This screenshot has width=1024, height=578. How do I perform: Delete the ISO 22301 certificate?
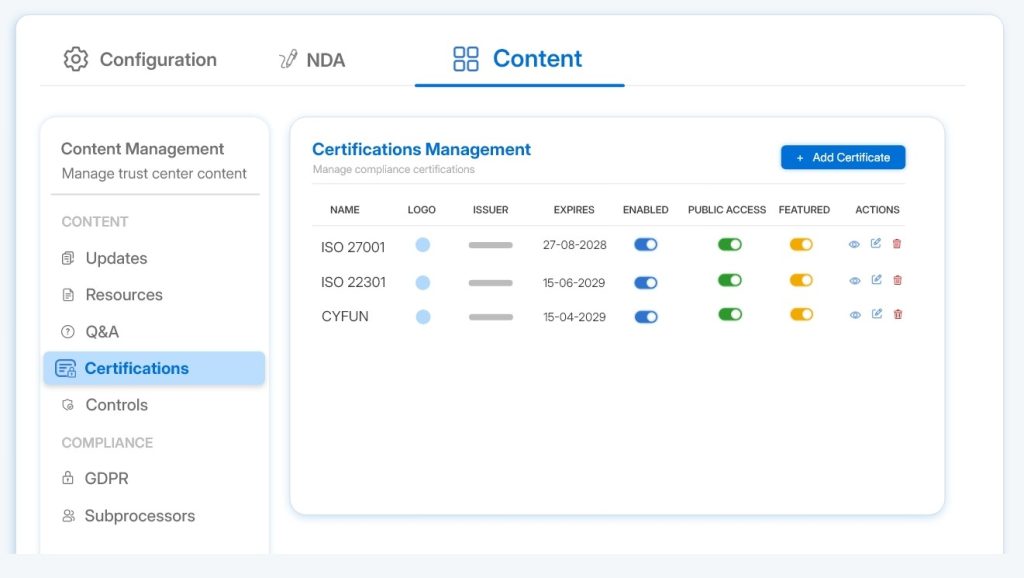point(897,280)
